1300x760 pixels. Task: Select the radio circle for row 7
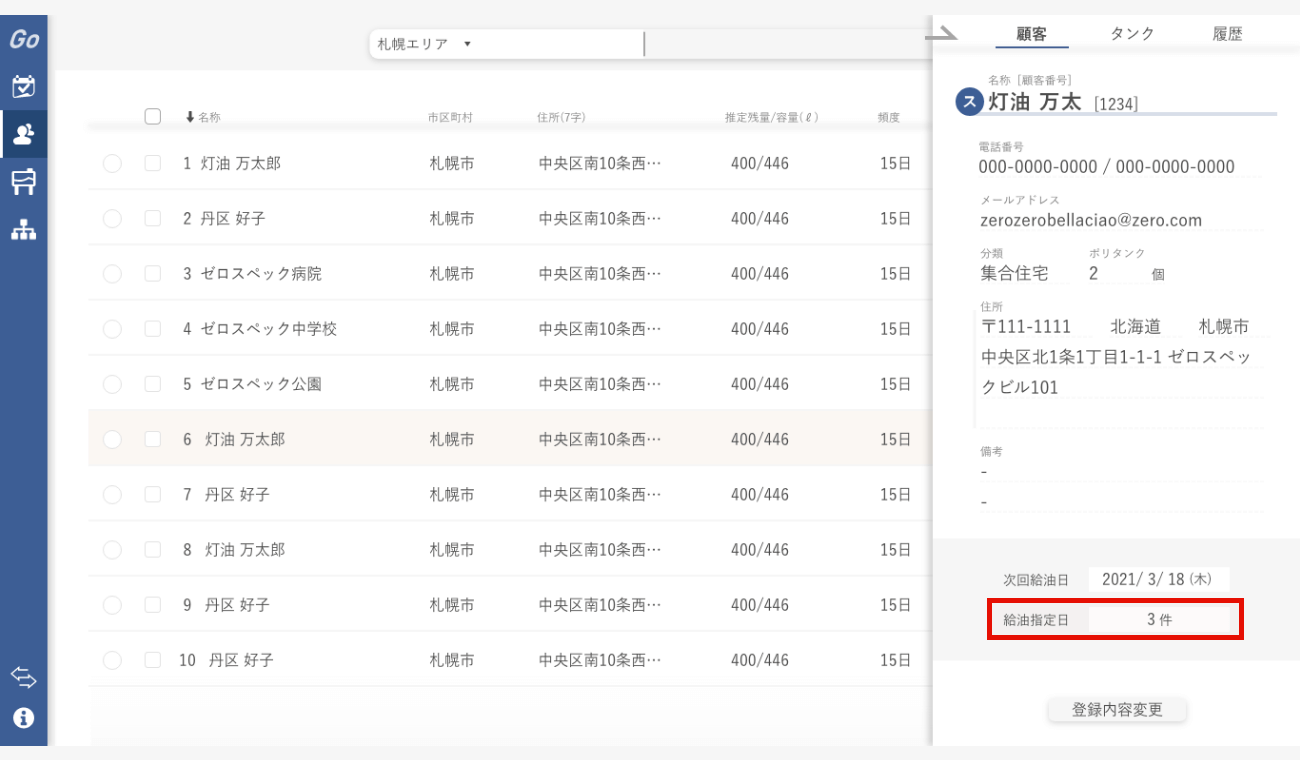click(x=112, y=494)
